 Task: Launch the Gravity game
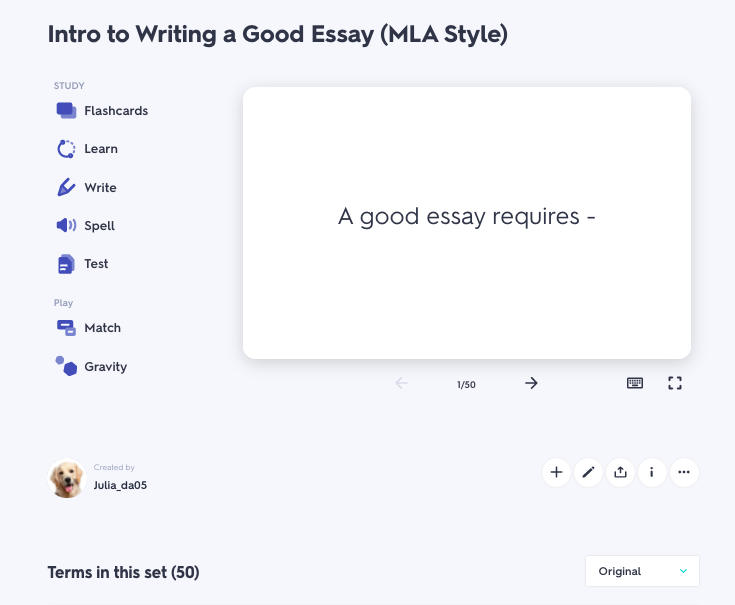[105, 367]
